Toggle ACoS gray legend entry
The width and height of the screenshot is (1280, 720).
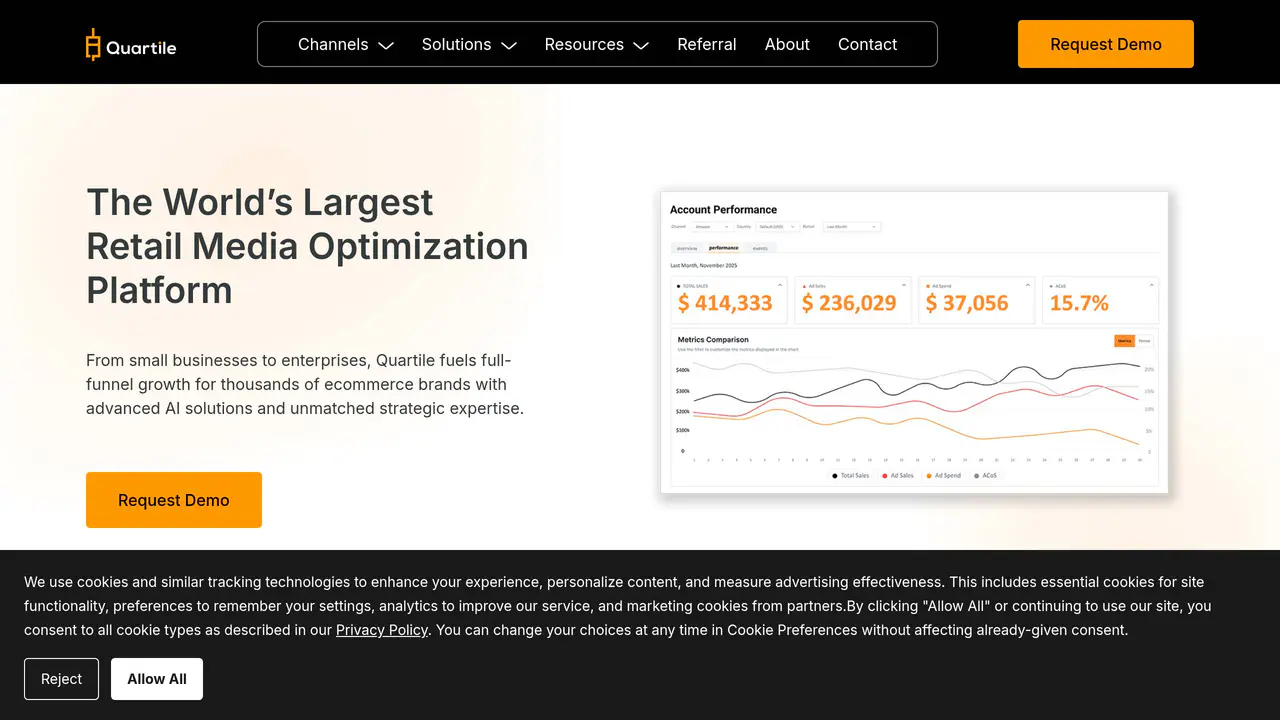[x=985, y=476]
